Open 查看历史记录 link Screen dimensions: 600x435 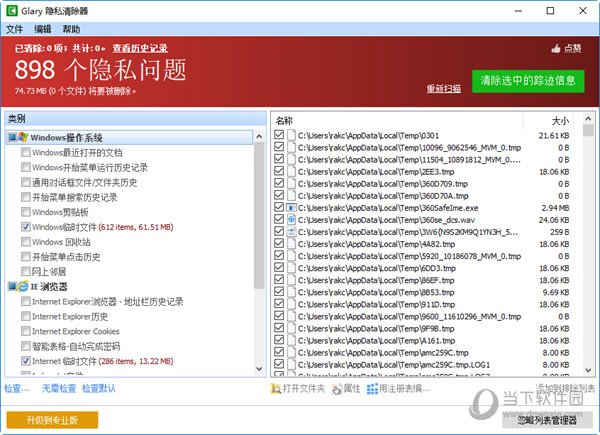click(140, 48)
